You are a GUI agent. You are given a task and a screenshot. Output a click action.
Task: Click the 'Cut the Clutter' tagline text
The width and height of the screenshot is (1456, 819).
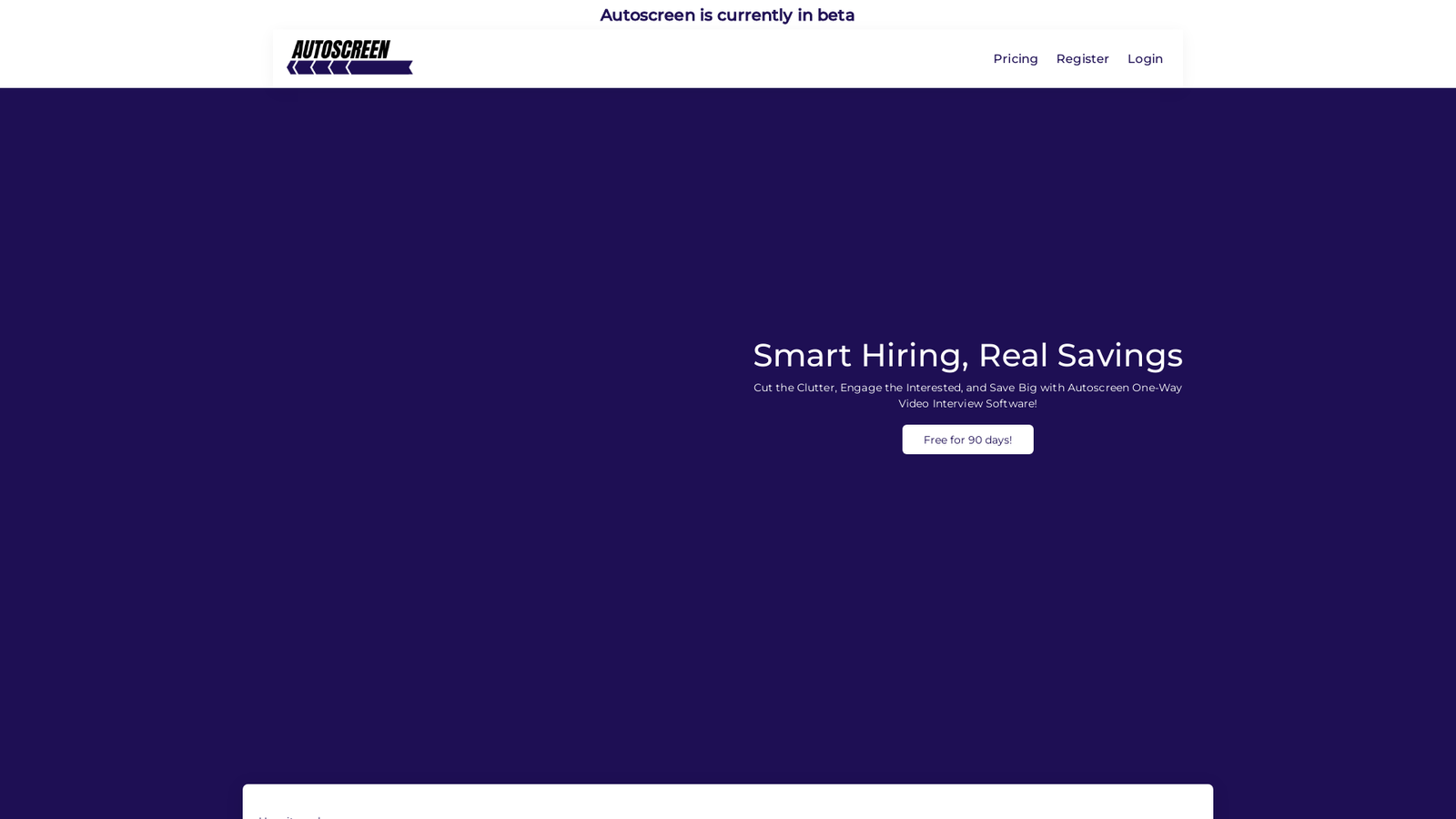pyautogui.click(x=967, y=395)
